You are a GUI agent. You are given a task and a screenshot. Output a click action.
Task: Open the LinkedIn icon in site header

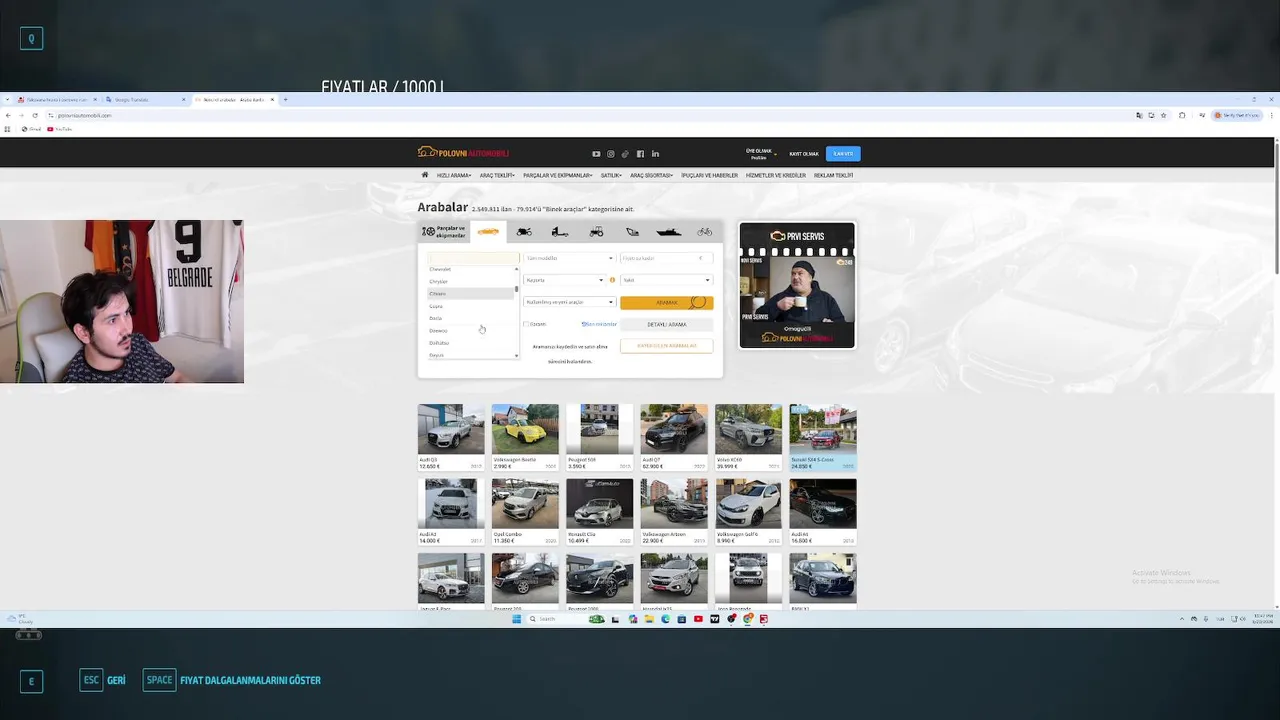pyautogui.click(x=655, y=154)
